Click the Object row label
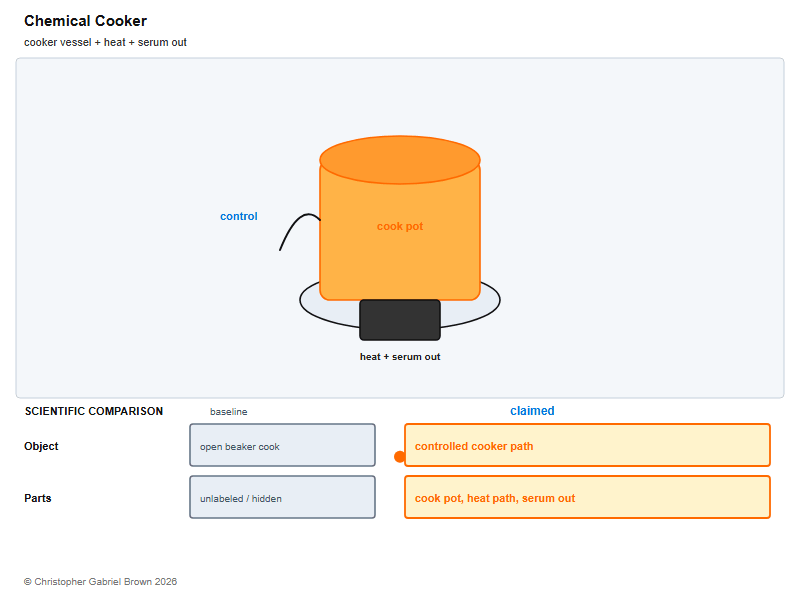The width and height of the screenshot is (800, 600). pyautogui.click(x=41, y=446)
